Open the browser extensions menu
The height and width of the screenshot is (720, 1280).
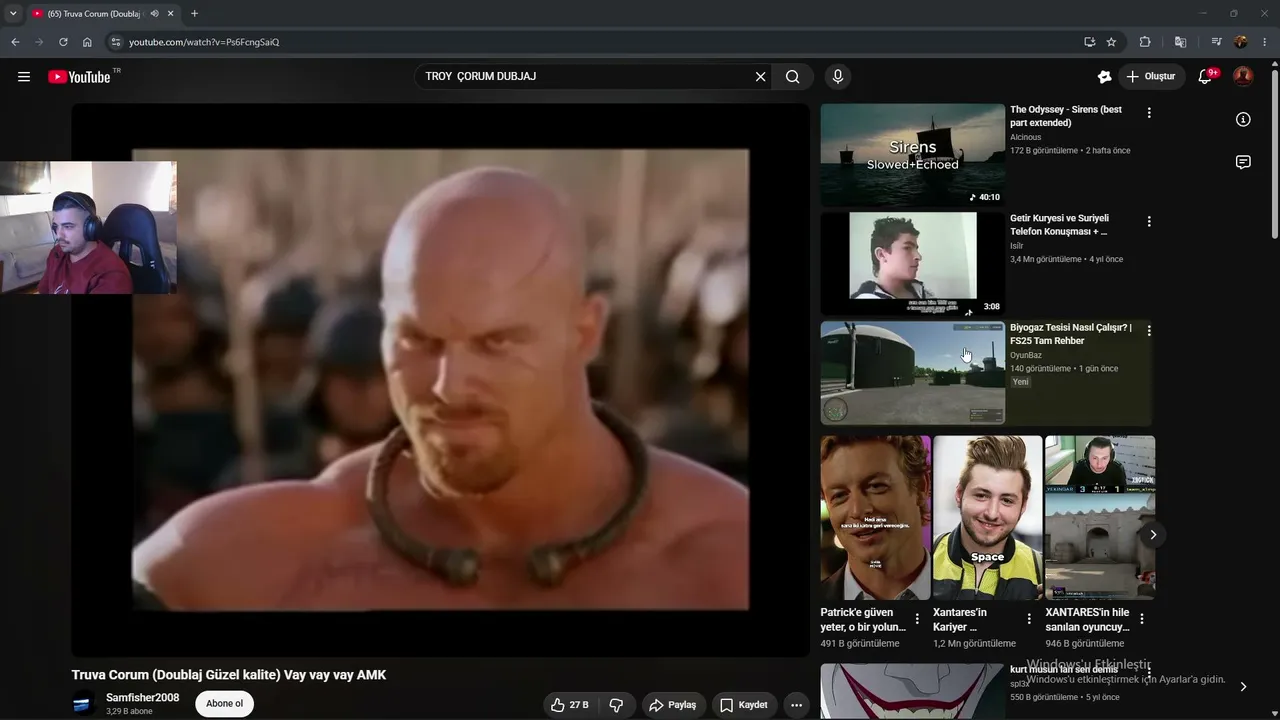click(1145, 42)
